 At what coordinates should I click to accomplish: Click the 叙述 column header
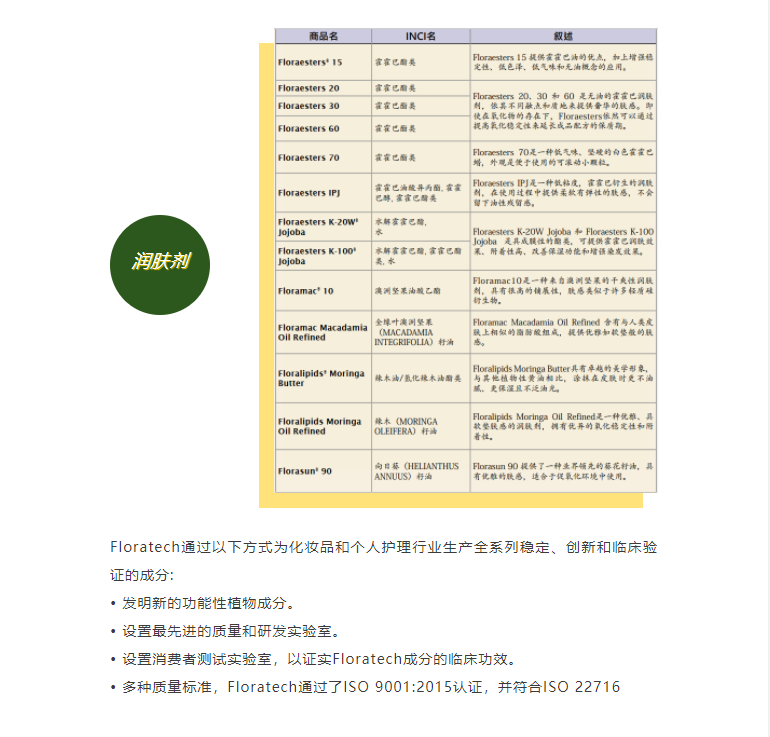(x=563, y=36)
